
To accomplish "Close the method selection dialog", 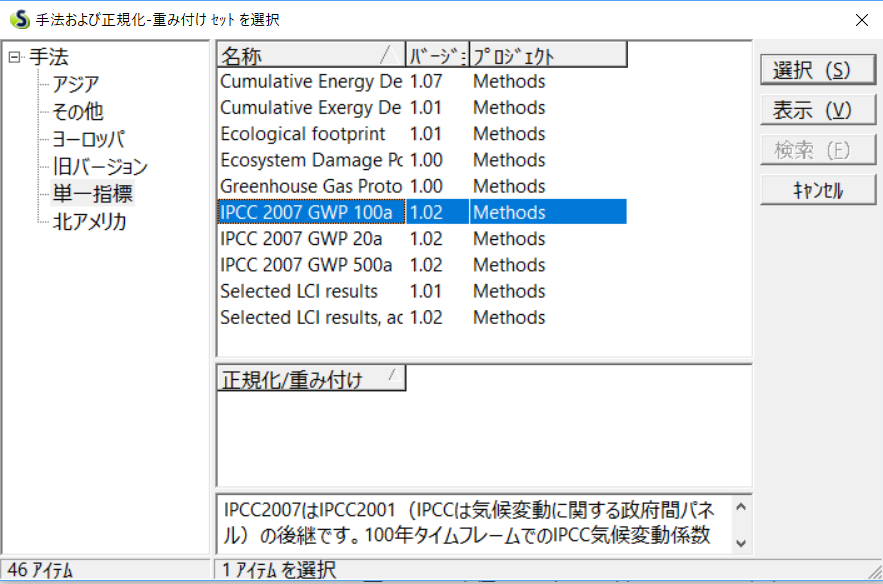I will pos(861,20).
